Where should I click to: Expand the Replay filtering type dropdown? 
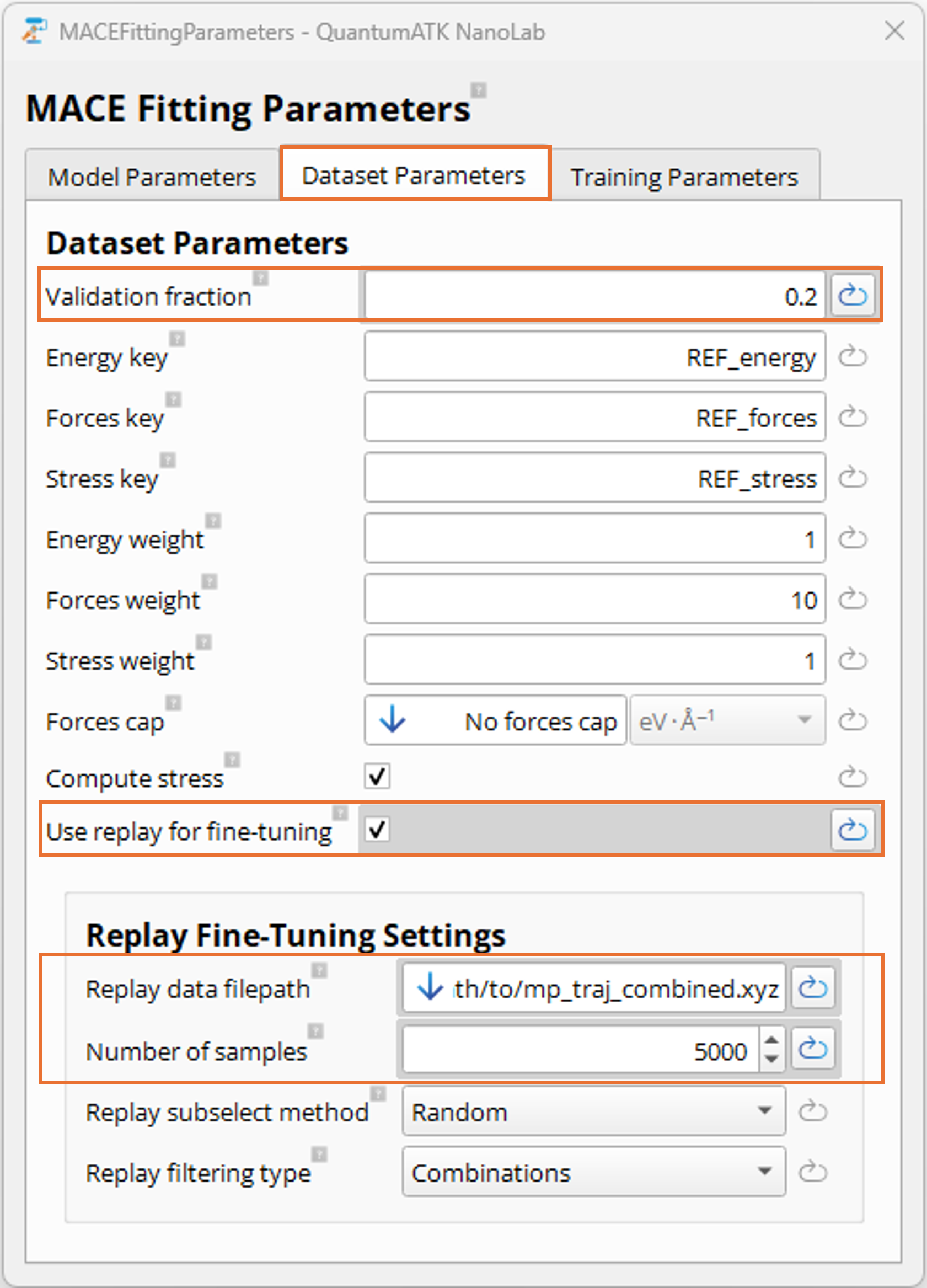593,1172
